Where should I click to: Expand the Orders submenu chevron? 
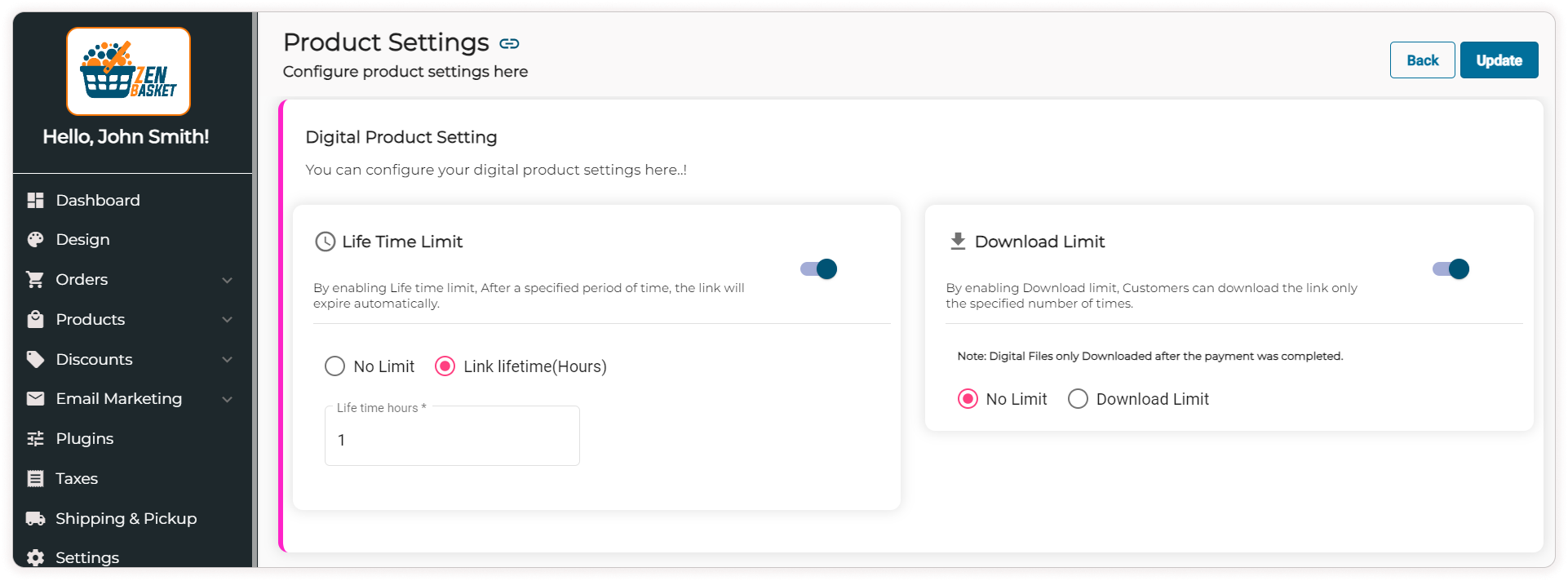228,280
